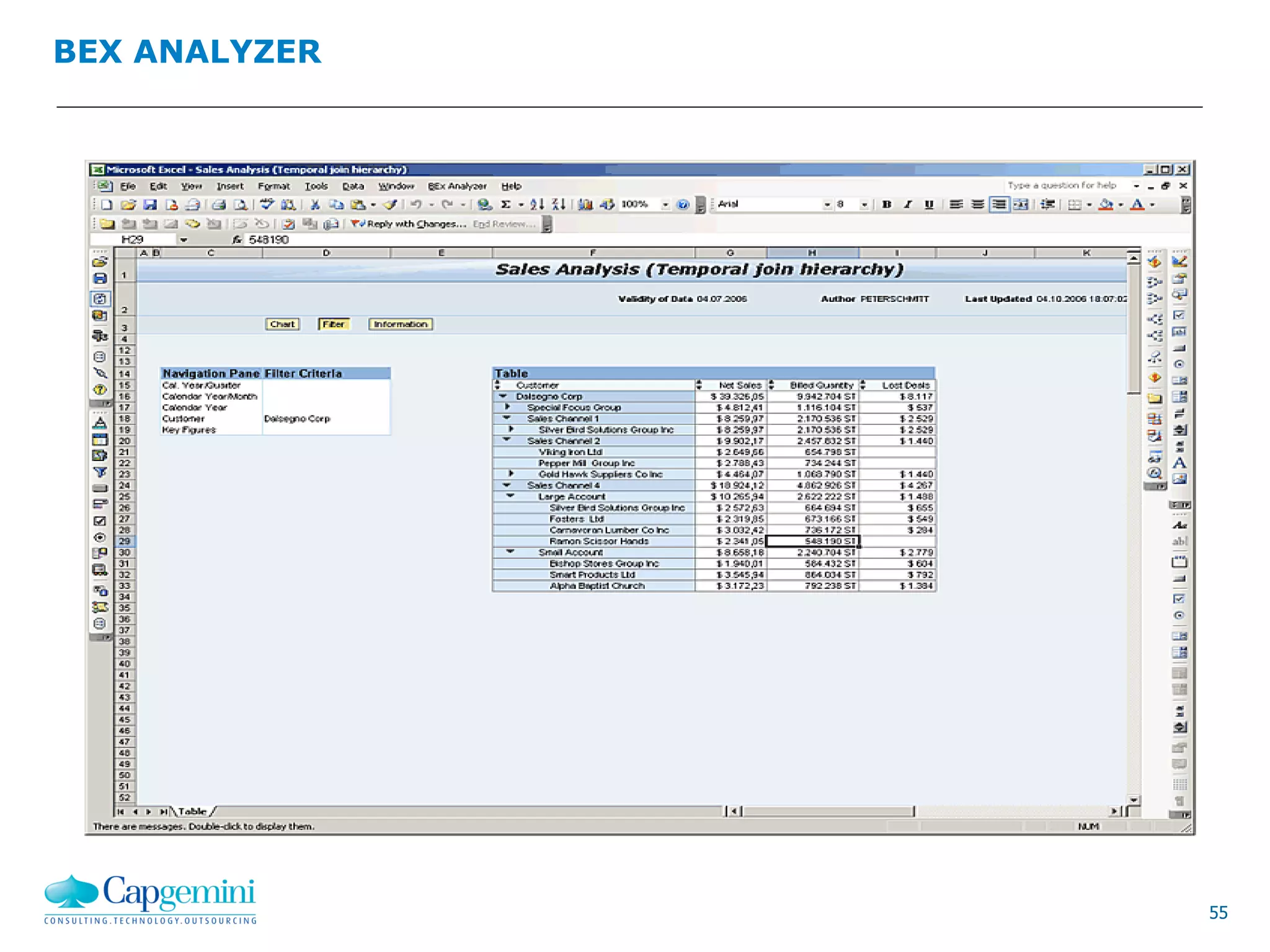Click the Borders icon
Viewport: 1270px width, 952px height.
coord(1075,205)
